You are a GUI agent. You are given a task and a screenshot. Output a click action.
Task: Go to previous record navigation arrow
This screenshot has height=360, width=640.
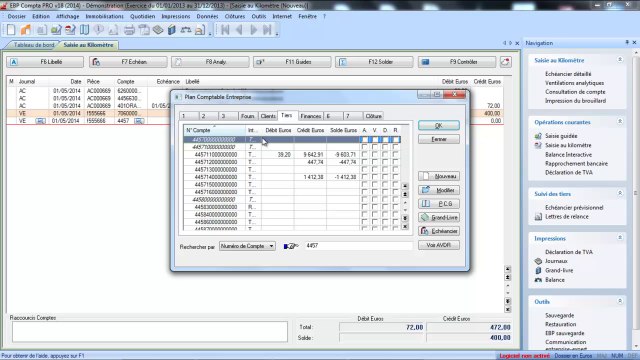click(239, 30)
